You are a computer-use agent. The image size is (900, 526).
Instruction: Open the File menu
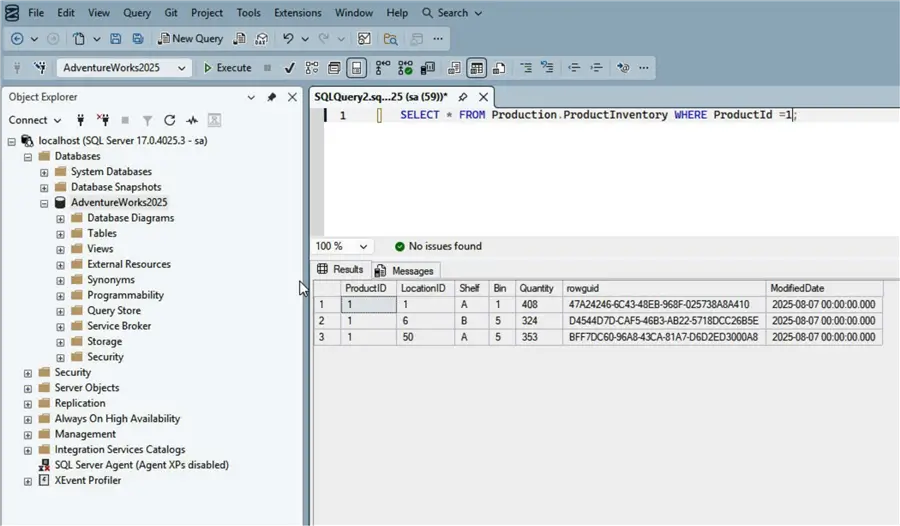tap(36, 13)
